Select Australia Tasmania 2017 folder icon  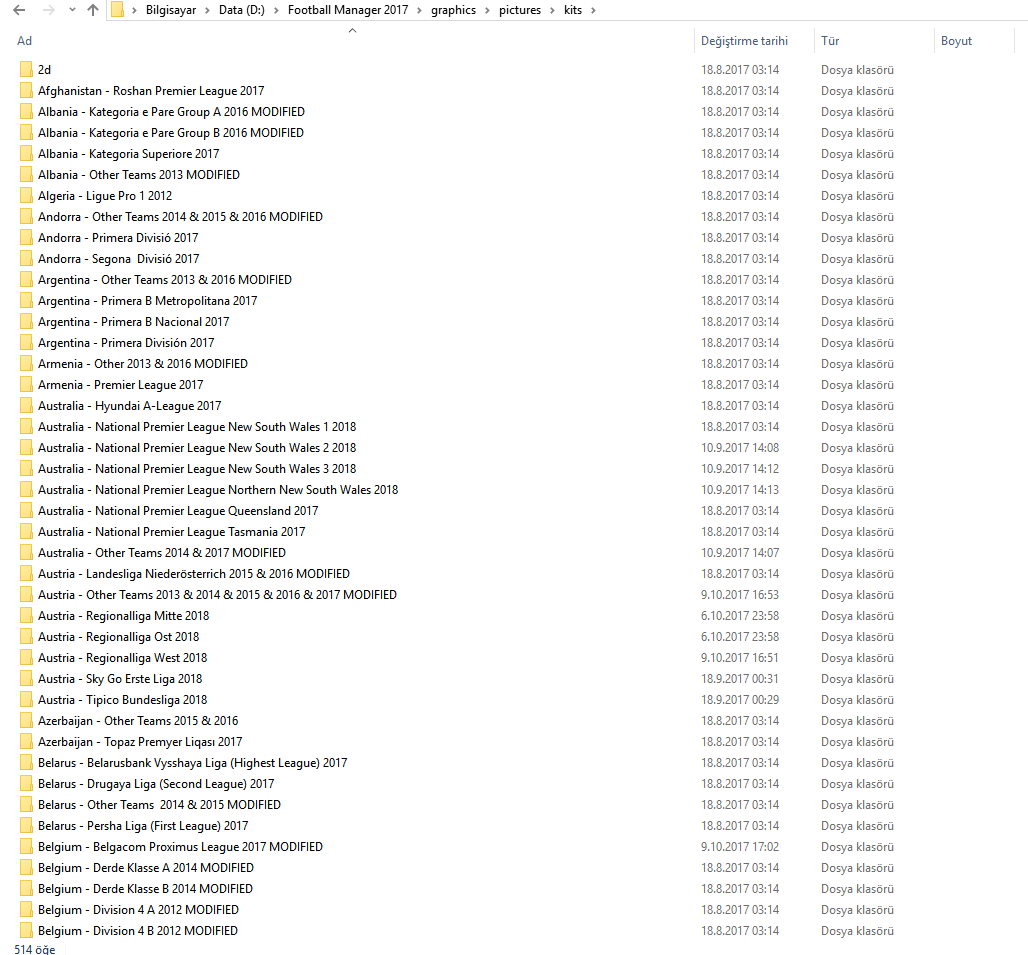pyautogui.click(x=26, y=532)
